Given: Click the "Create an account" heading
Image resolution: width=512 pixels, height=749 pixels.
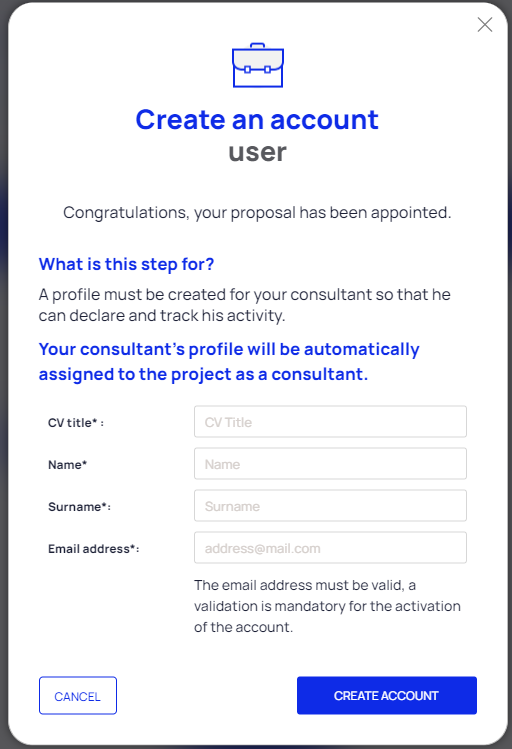Looking at the screenshot, I should coord(257,119).
